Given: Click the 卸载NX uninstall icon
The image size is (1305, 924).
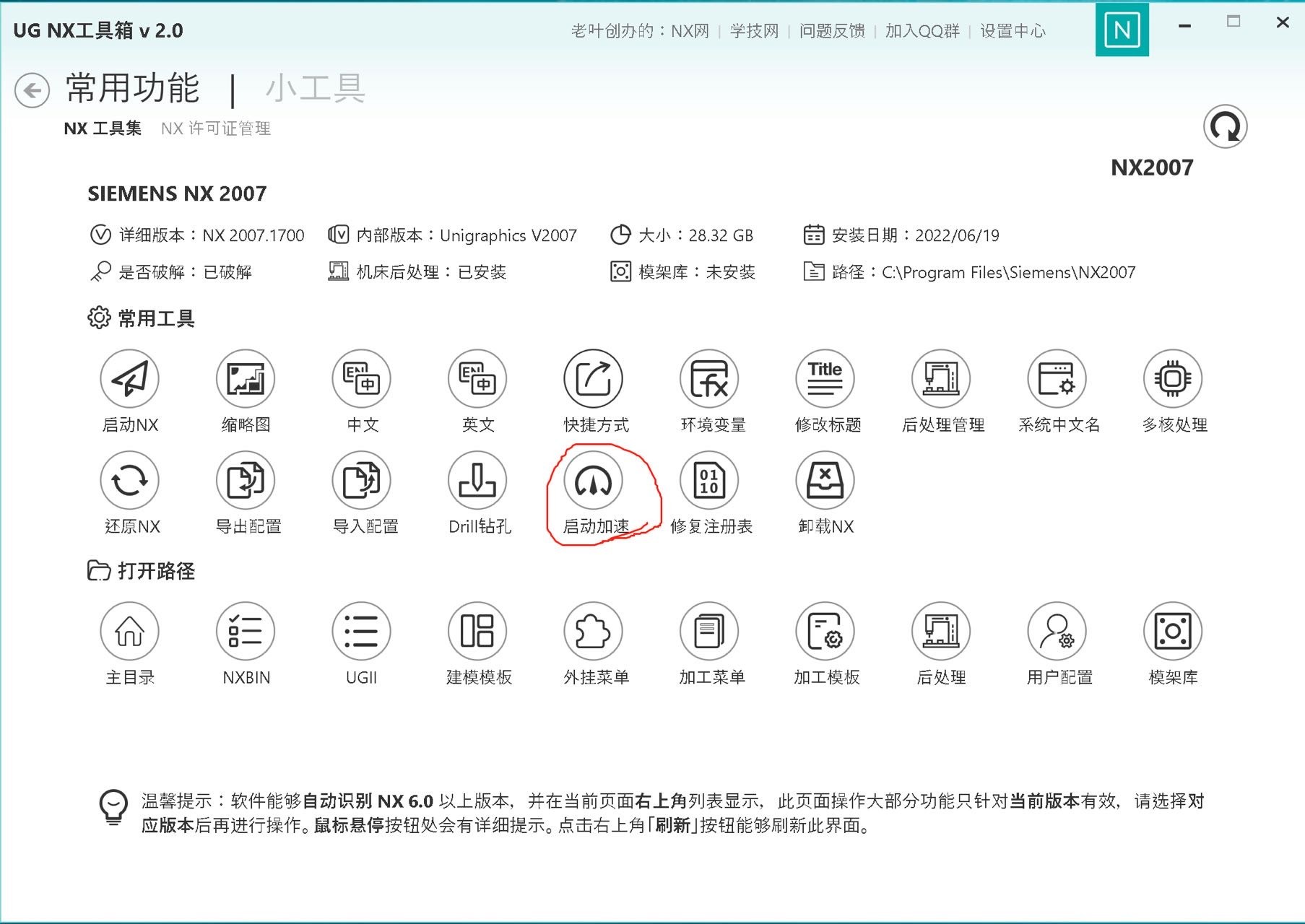Looking at the screenshot, I should [825, 481].
